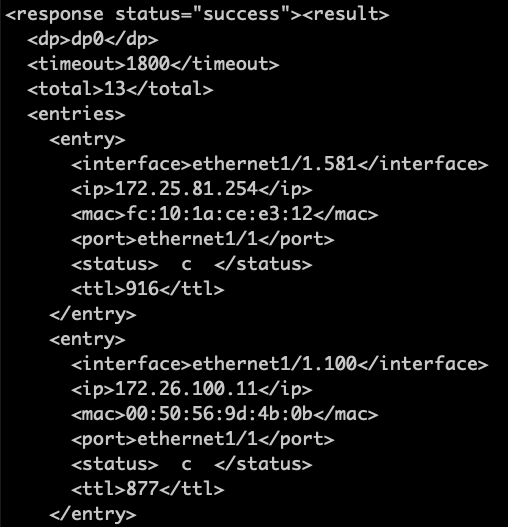Click the ttl 877 line
Image resolution: width=508 pixels, height=527 pixels.
(148, 489)
